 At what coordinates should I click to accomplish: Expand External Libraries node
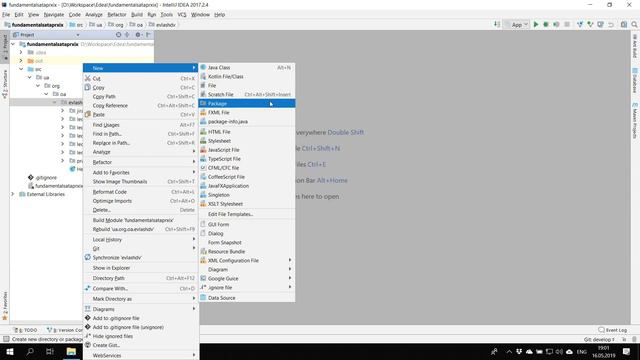pyautogui.click(x=13, y=194)
